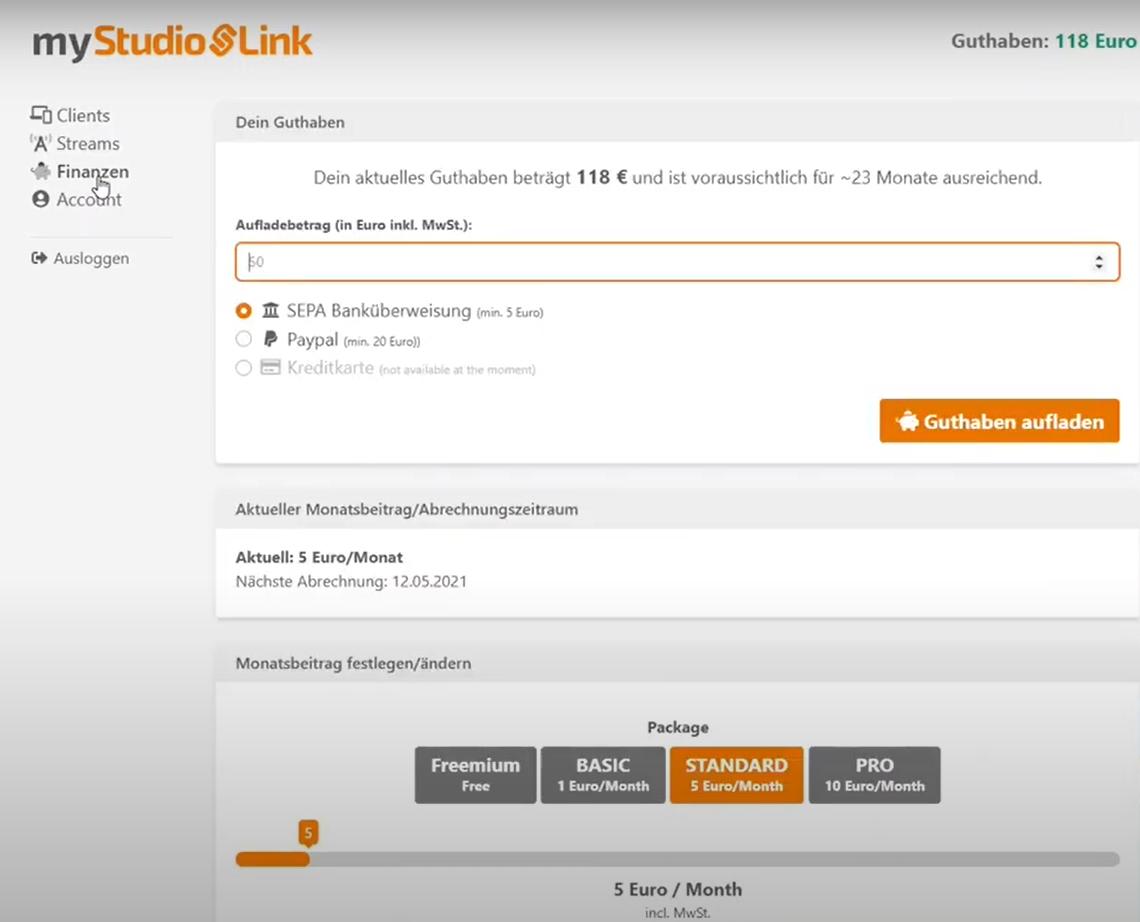Open the Account menu item
Viewport: 1140px width, 922px height.
(89, 199)
